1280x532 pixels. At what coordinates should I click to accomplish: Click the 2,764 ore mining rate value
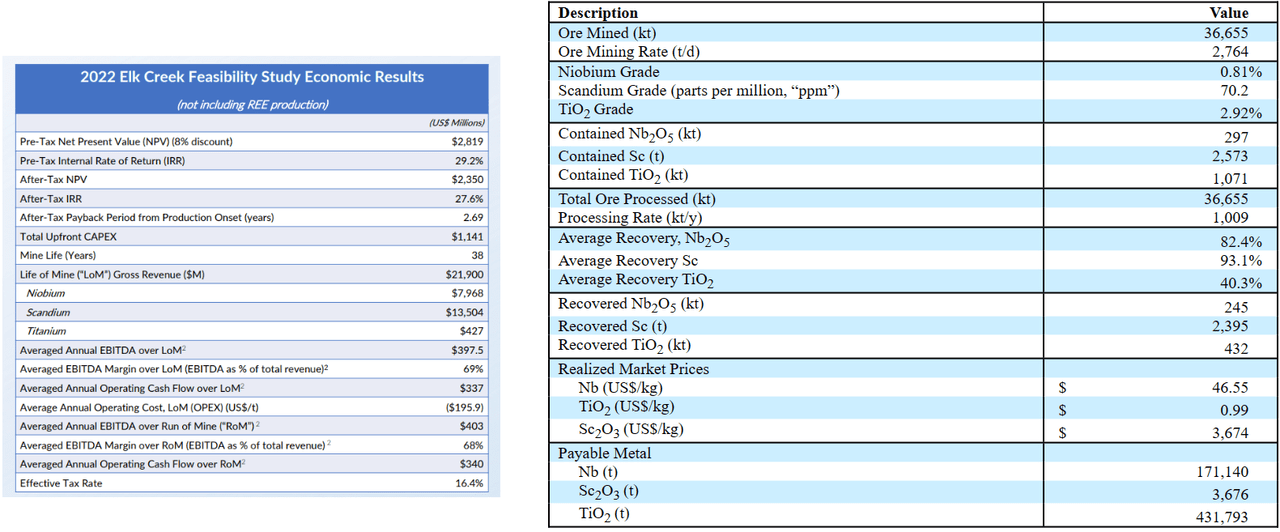pyautogui.click(x=1230, y=51)
